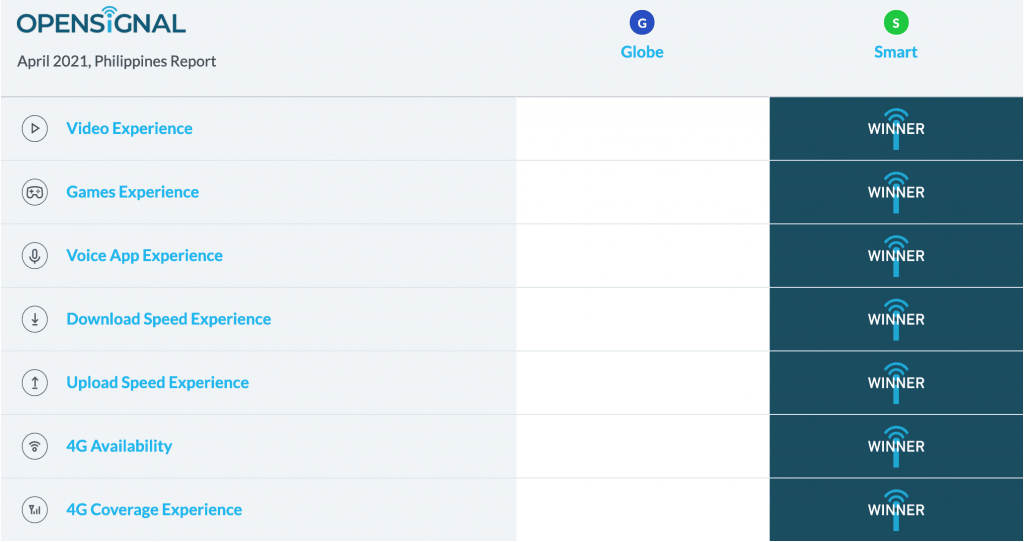Click the Upload Speed arrow icon
The height and width of the screenshot is (542, 1024).
35,383
